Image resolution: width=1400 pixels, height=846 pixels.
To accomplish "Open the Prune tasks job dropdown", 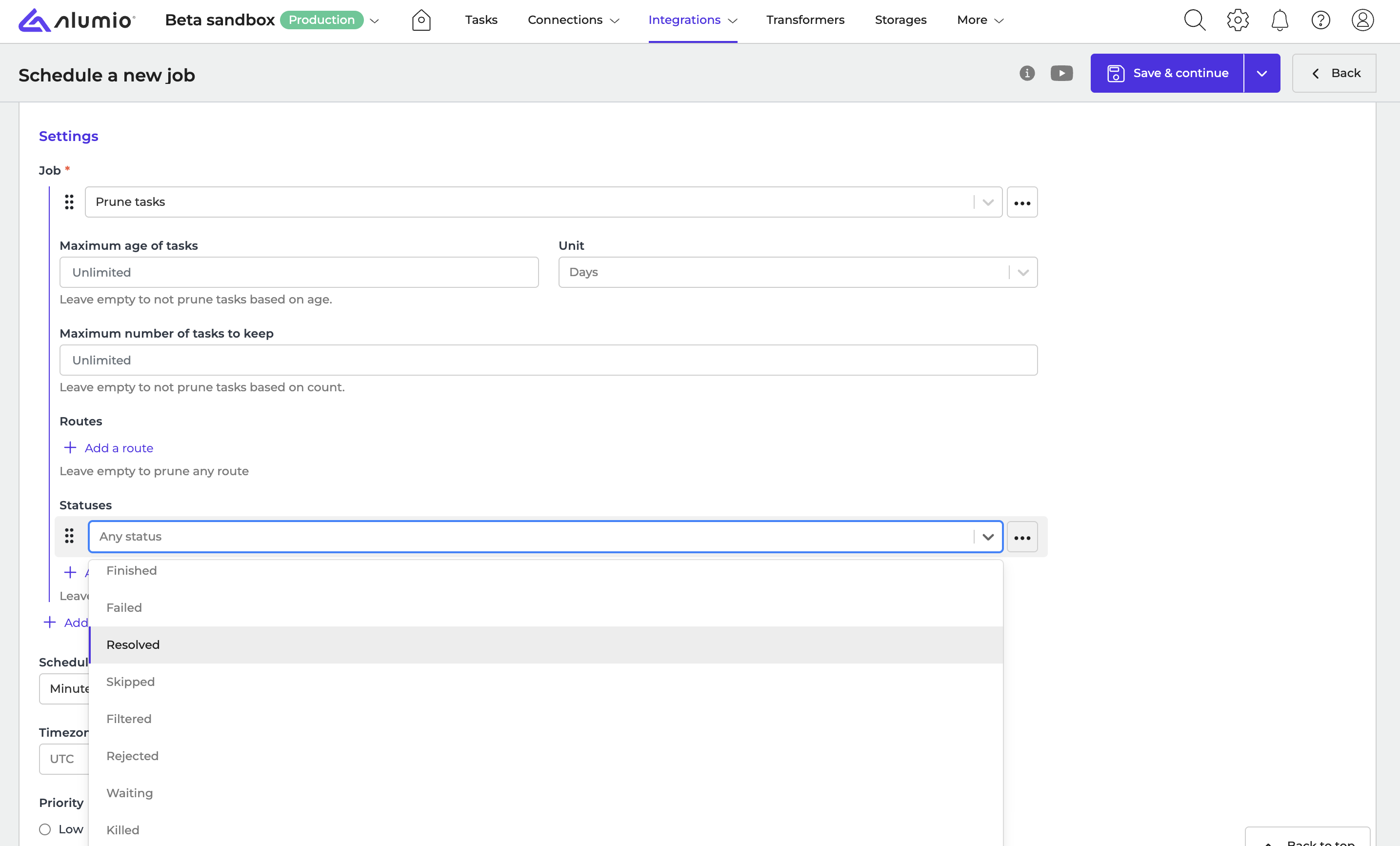I will pos(542,202).
